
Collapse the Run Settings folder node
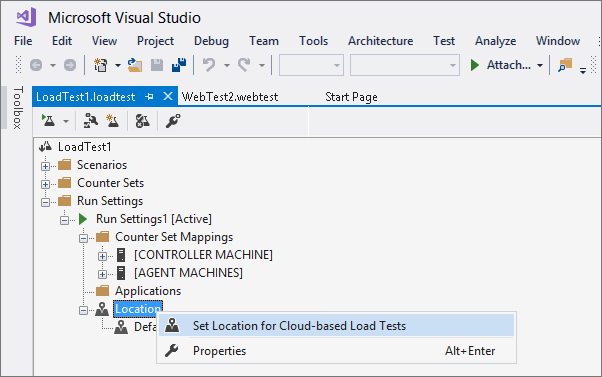[x=45, y=202]
